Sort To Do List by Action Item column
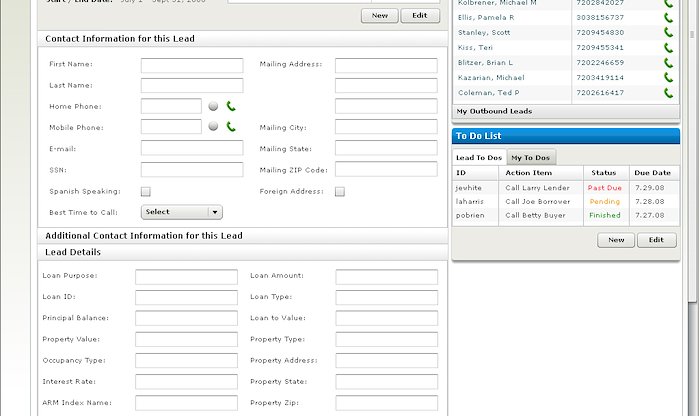The image size is (700, 416). (x=541, y=173)
